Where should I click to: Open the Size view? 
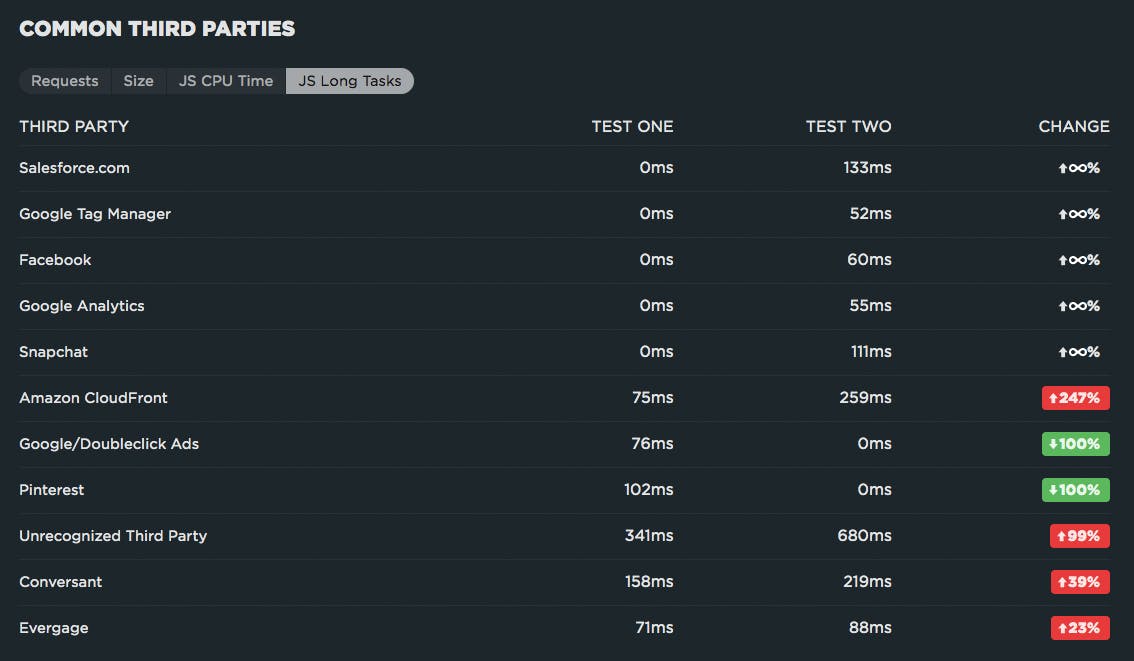[138, 81]
